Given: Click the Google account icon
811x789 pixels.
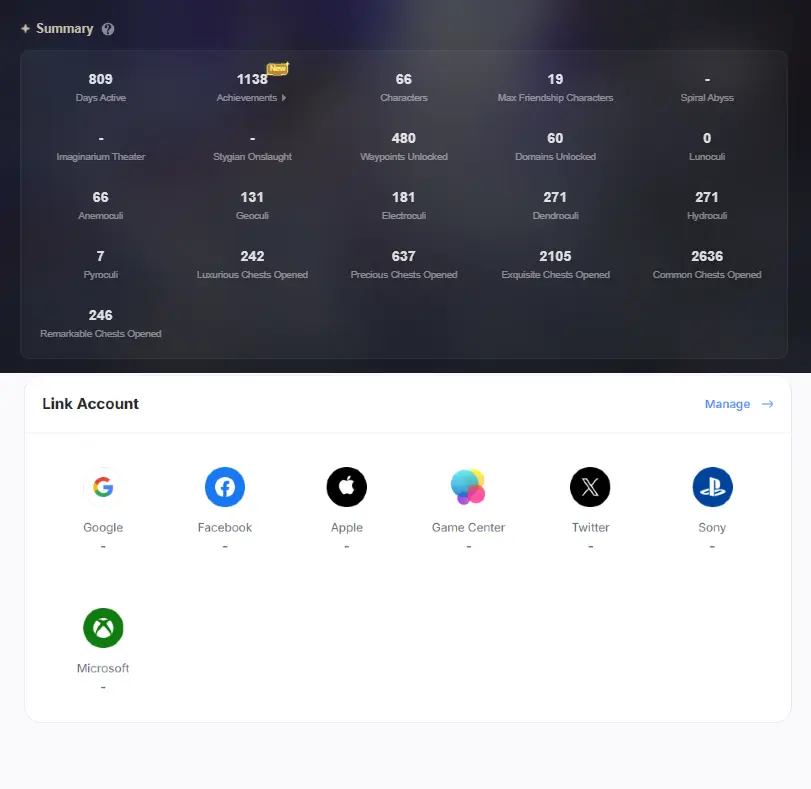Looking at the screenshot, I should coord(103,487).
